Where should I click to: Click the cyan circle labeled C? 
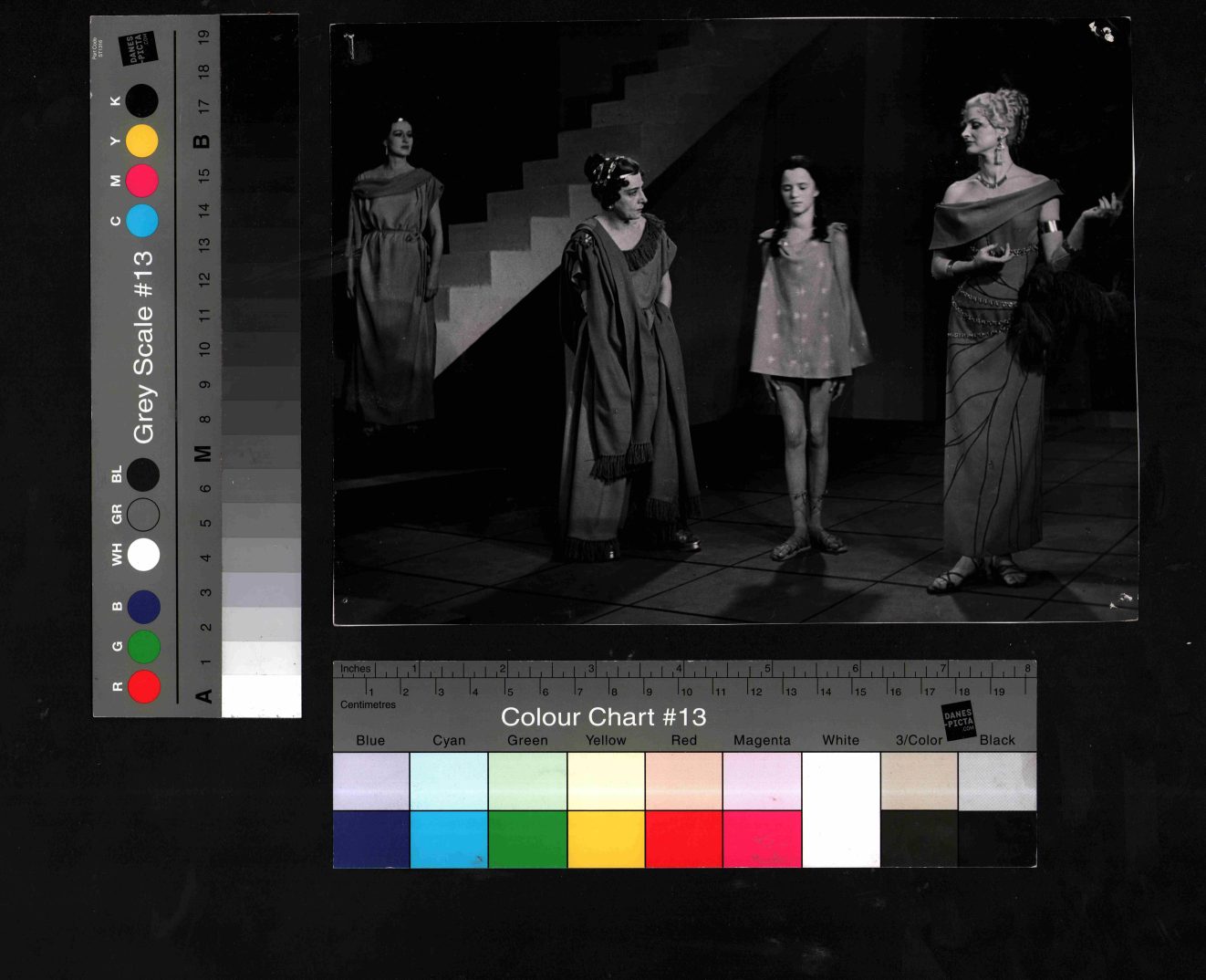click(x=141, y=221)
